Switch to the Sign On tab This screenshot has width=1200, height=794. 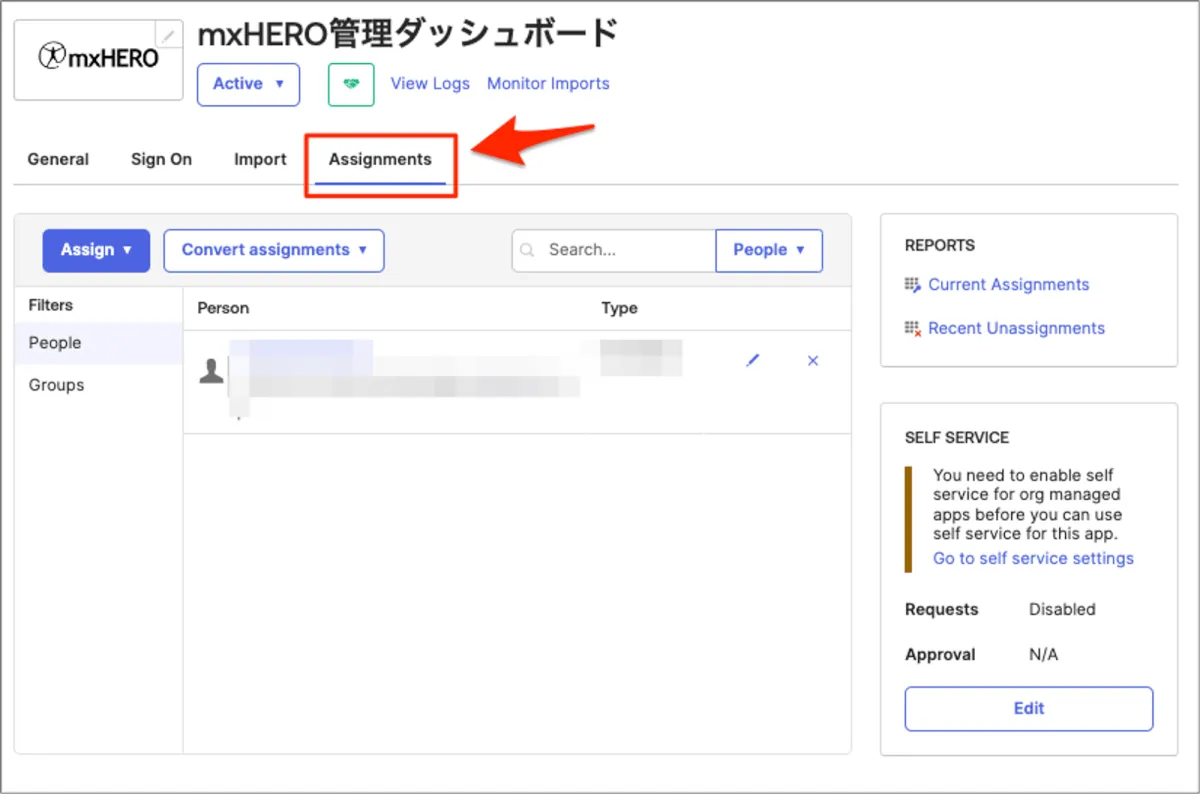[161, 159]
